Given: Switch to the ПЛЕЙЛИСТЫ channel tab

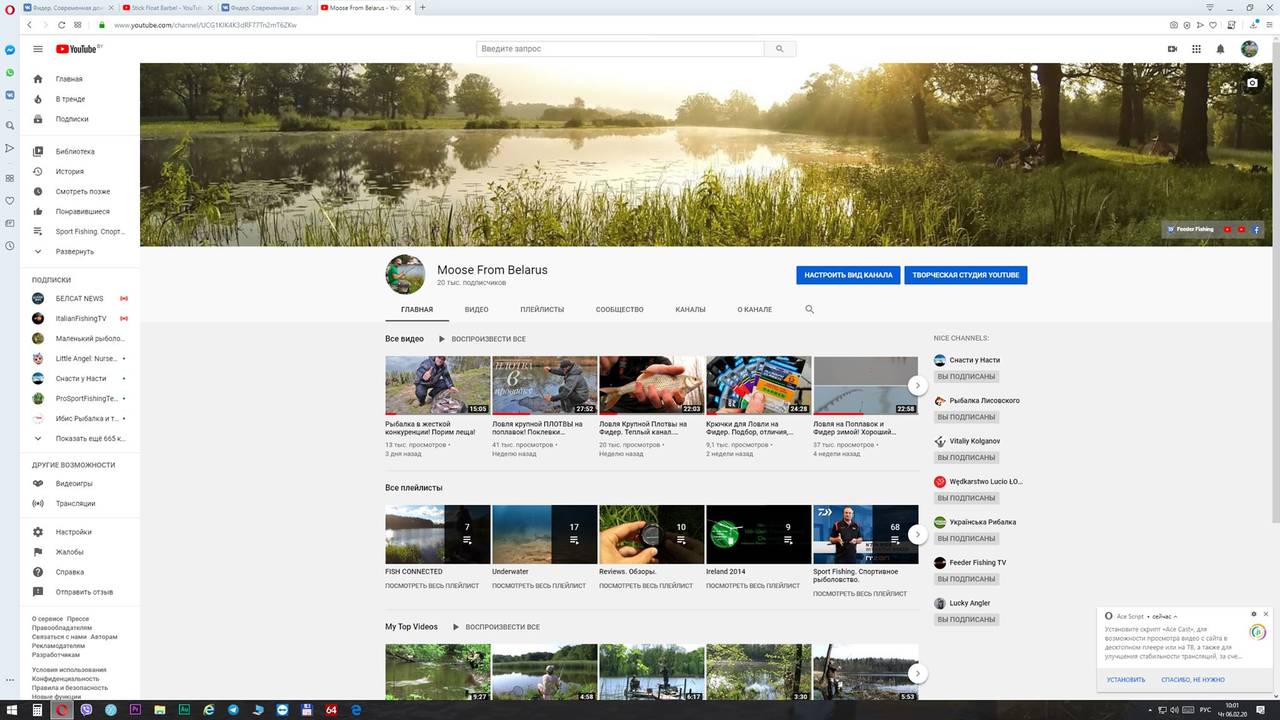Looking at the screenshot, I should pos(542,310).
